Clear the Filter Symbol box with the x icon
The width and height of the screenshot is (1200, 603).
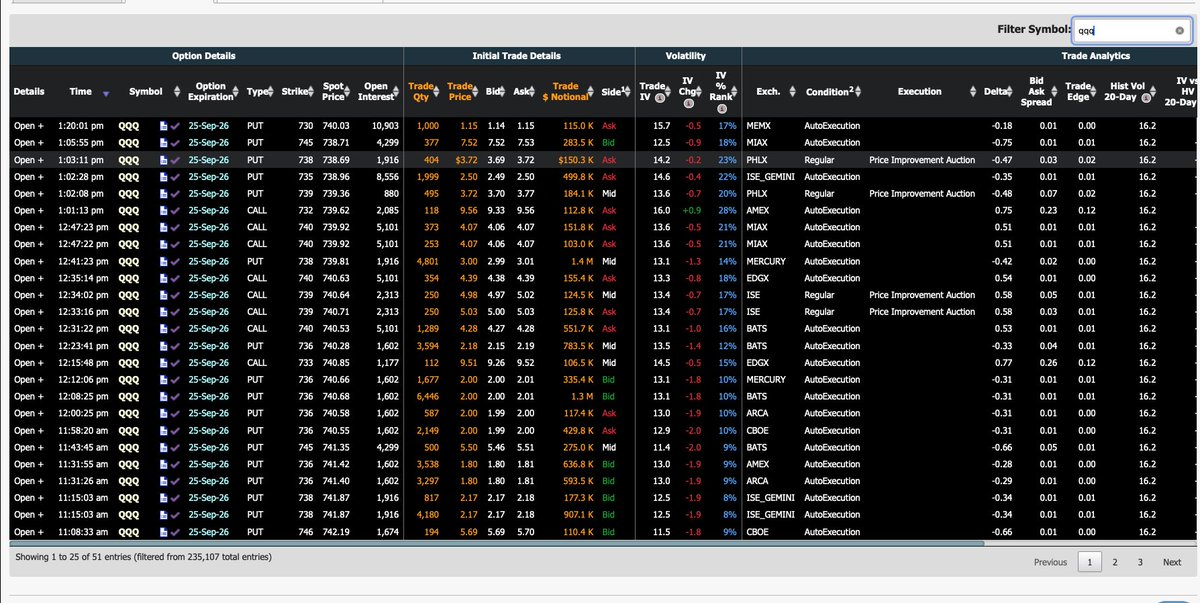(1180, 30)
